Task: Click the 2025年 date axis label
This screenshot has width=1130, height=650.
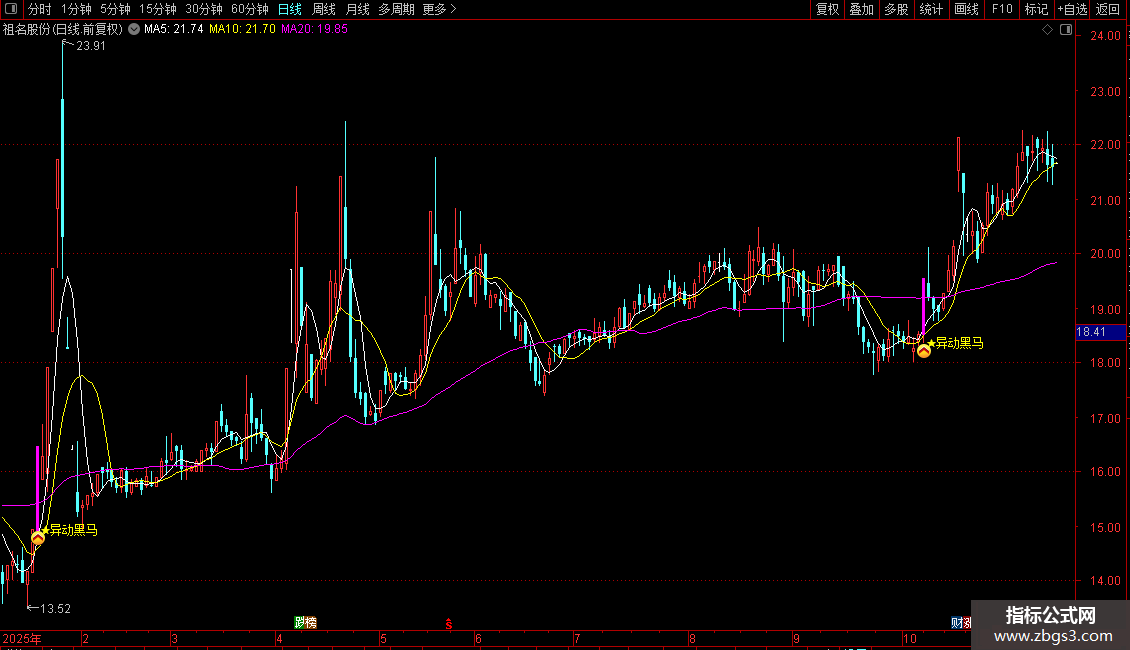Action: [22, 639]
